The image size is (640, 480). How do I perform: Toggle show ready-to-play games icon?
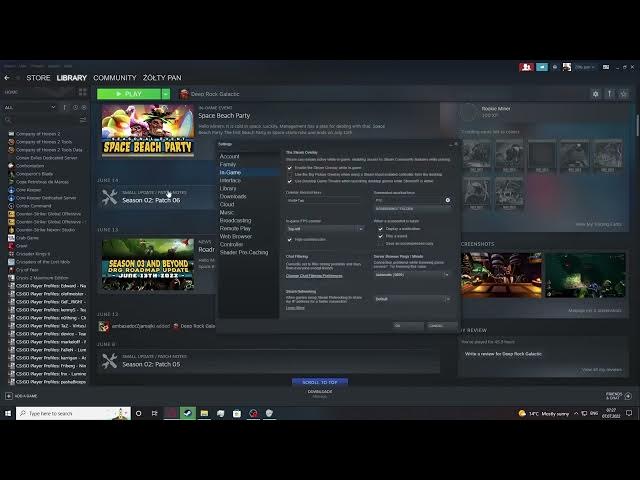point(84,107)
